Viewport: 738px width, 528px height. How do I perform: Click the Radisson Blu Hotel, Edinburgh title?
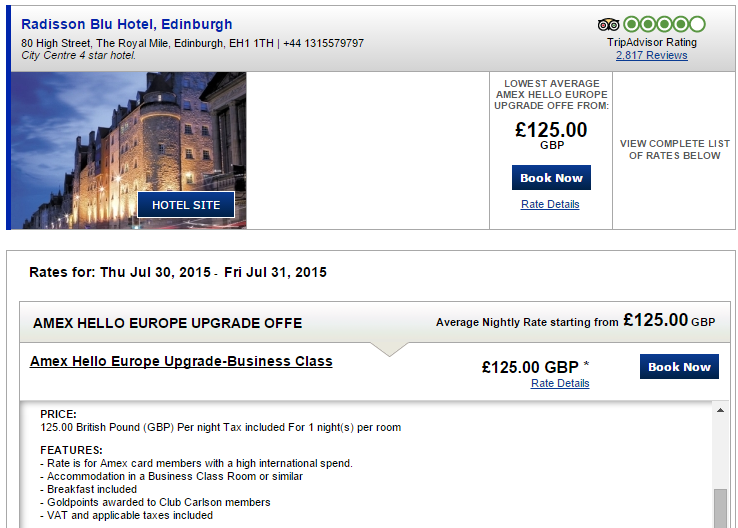(127, 24)
